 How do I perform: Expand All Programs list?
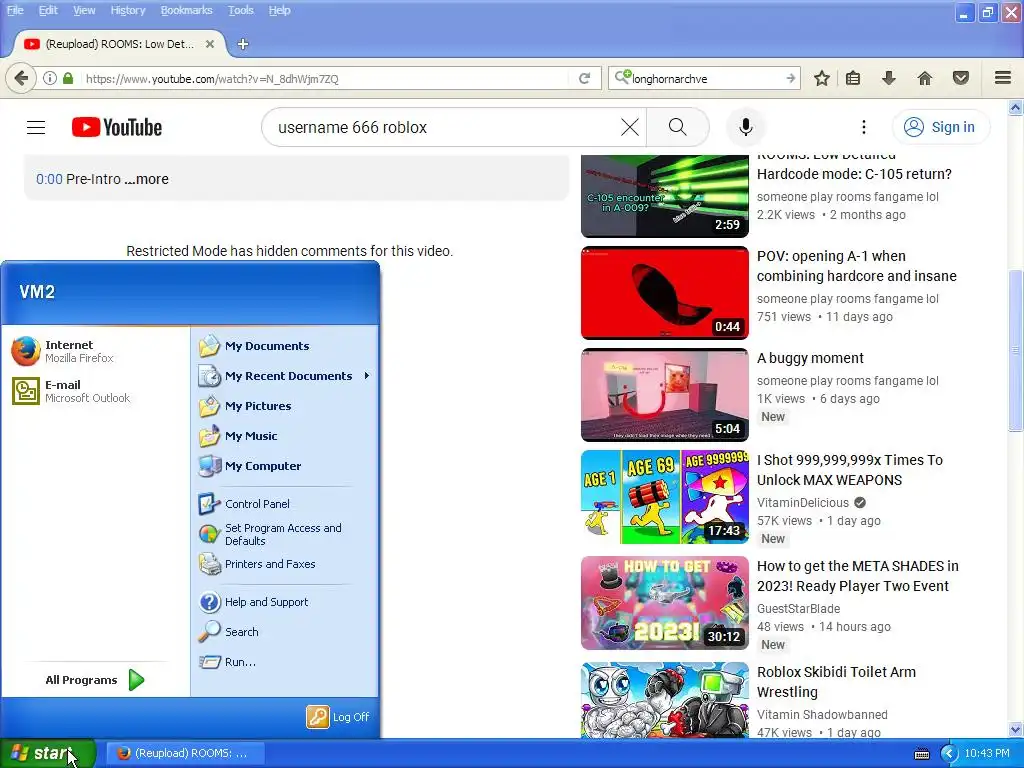pyautogui.click(x=96, y=680)
